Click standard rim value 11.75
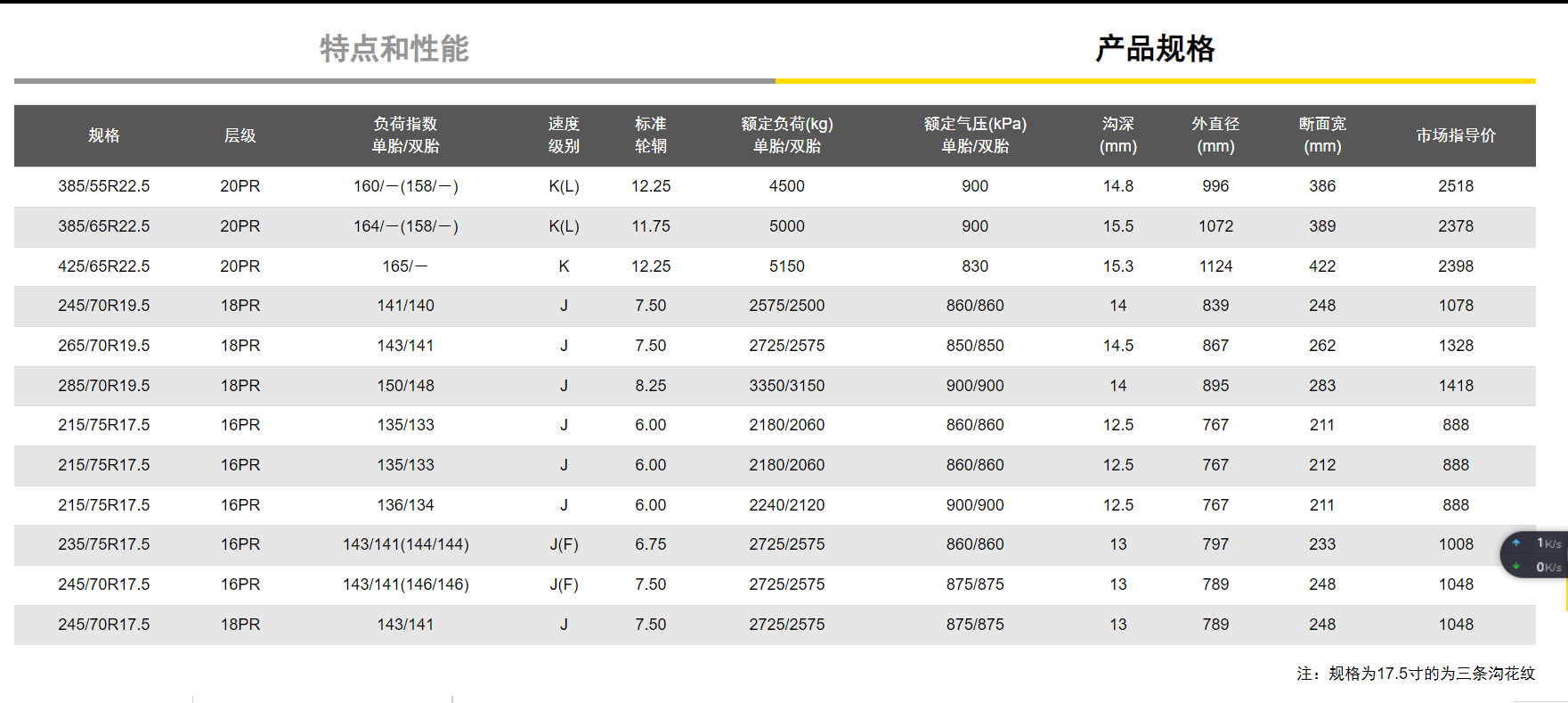 651,226
